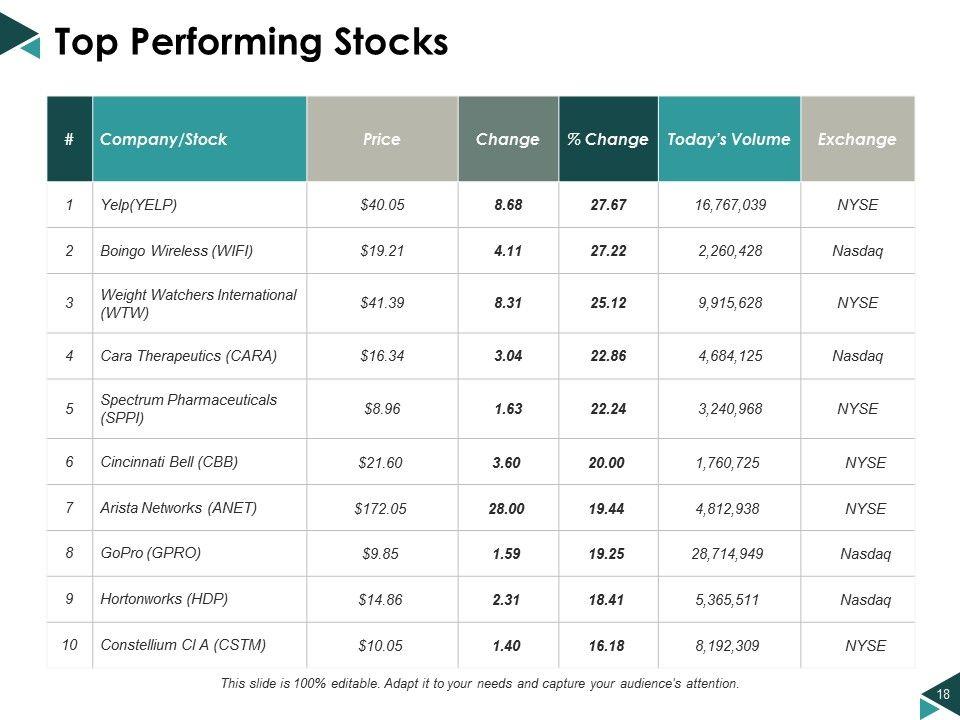This screenshot has width=960, height=720.
Task: Click the slide number 18 badge
Action: pyautogui.click(x=941, y=695)
